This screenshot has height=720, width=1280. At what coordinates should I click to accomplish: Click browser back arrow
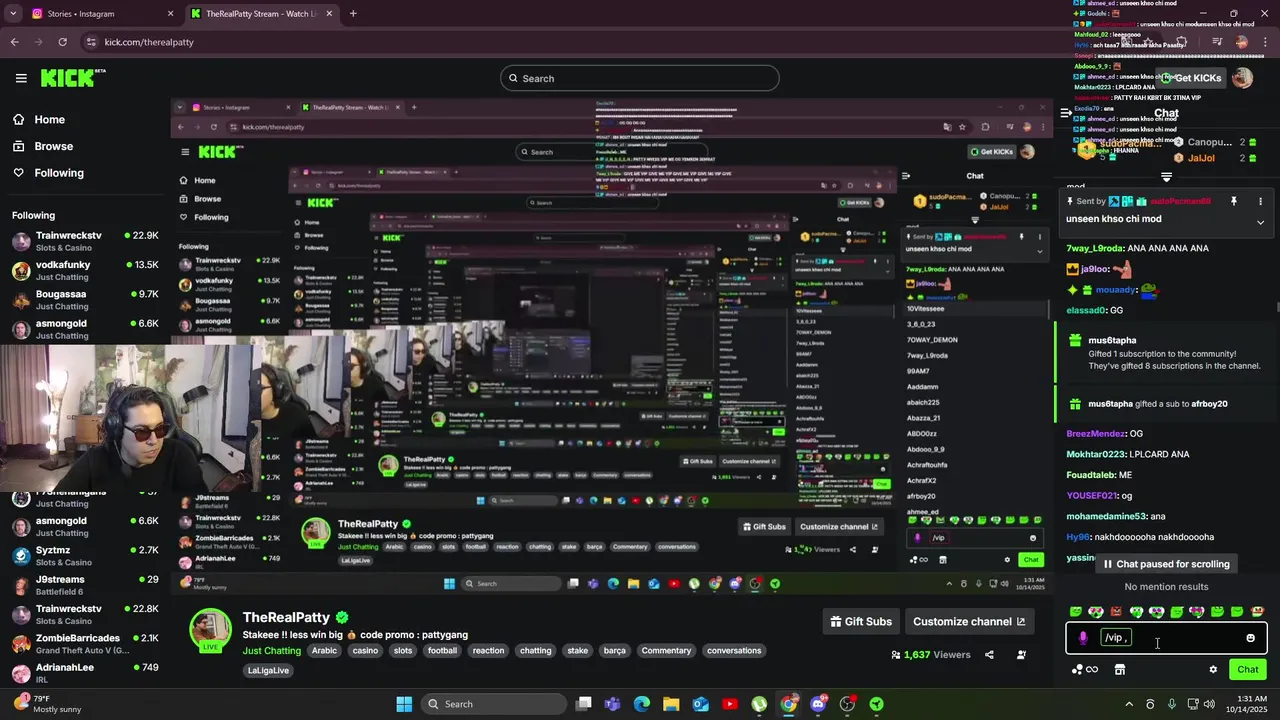[x=15, y=42]
